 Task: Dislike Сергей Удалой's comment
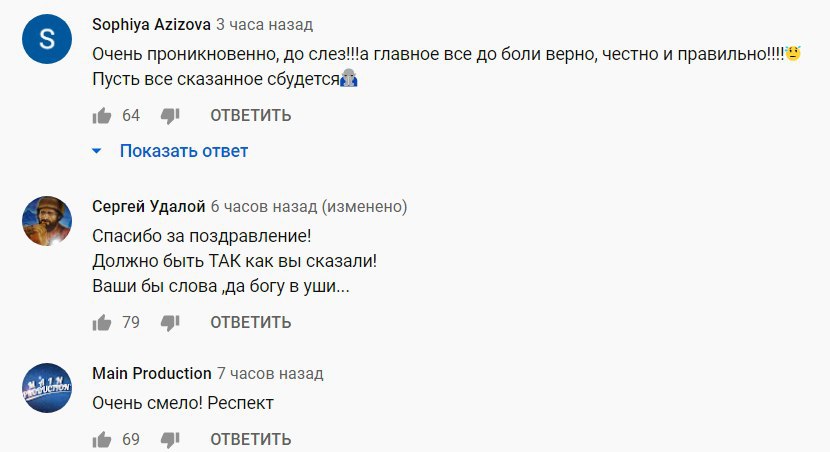tap(170, 322)
